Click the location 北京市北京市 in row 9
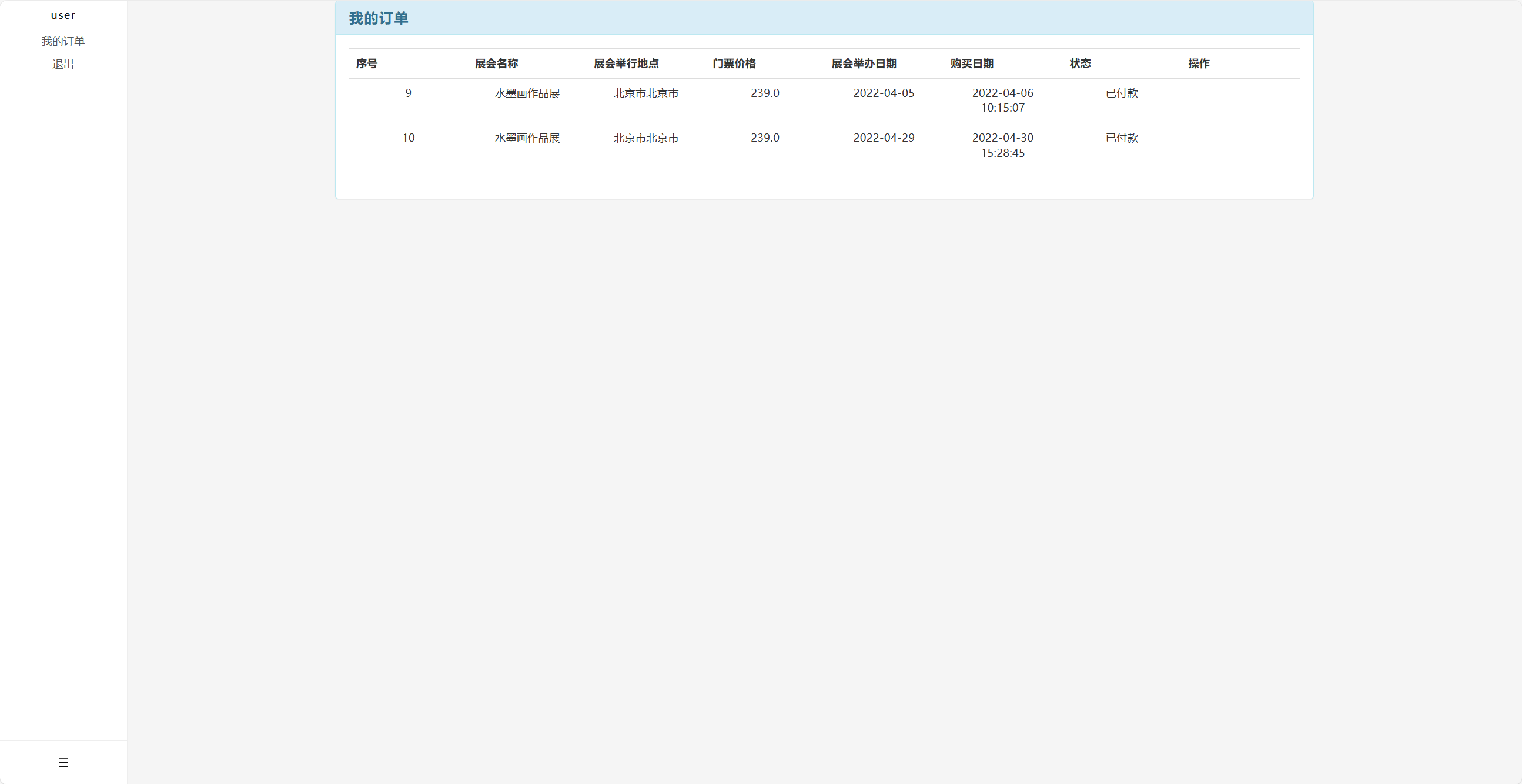Image resolution: width=1522 pixels, height=784 pixels. (x=645, y=93)
